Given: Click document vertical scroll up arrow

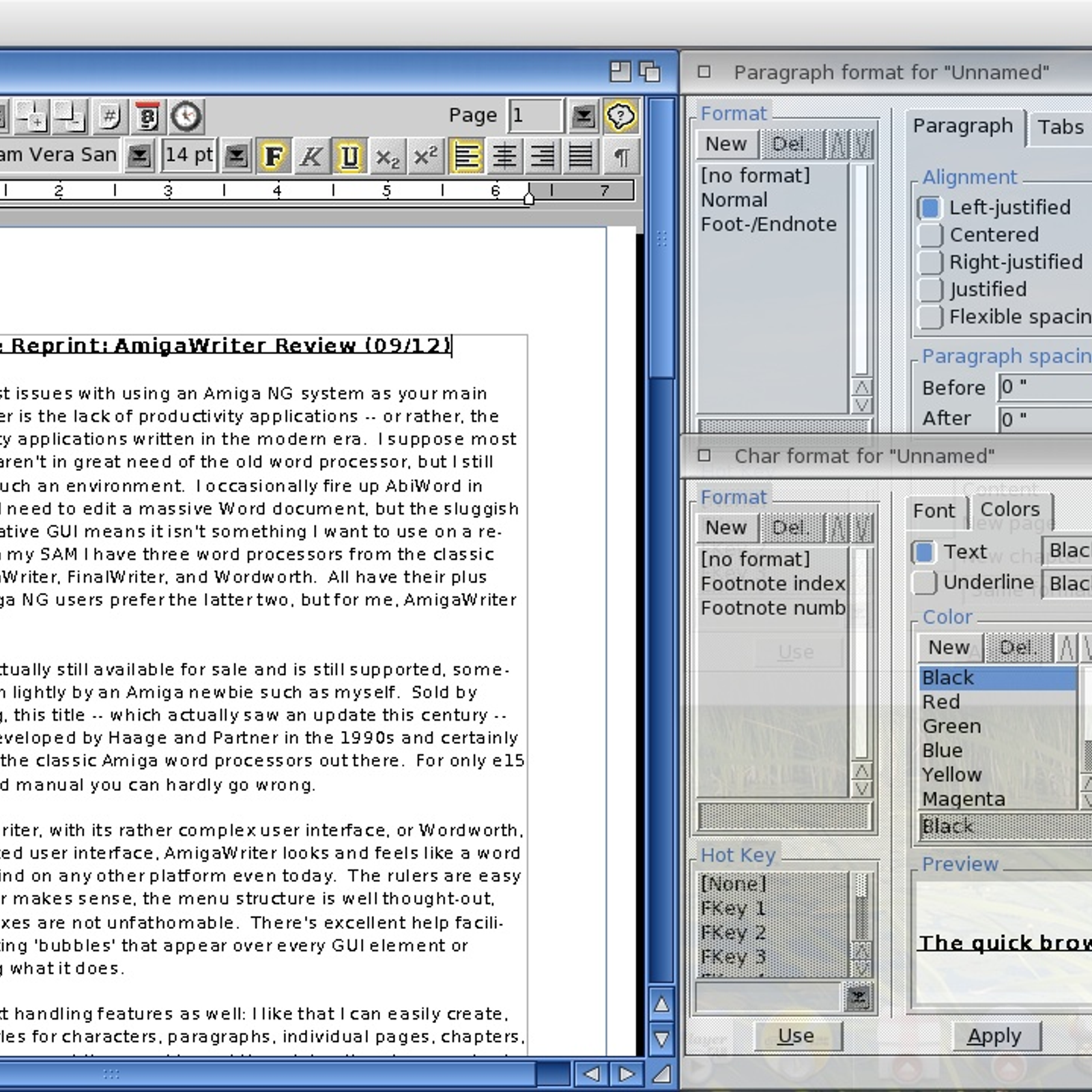Looking at the screenshot, I should click(661, 1004).
